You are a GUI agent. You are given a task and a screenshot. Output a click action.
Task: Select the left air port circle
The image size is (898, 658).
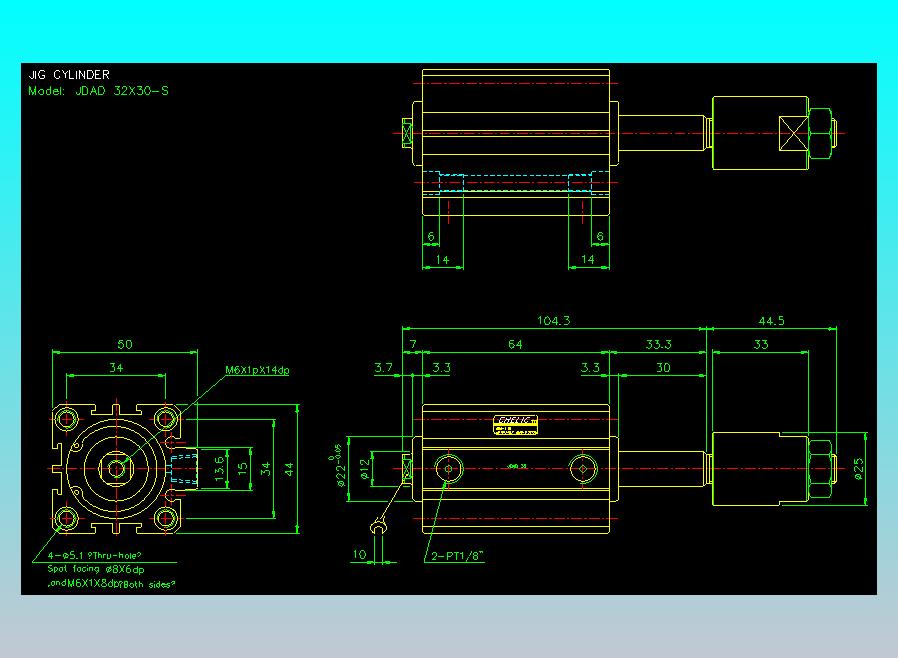pos(448,468)
